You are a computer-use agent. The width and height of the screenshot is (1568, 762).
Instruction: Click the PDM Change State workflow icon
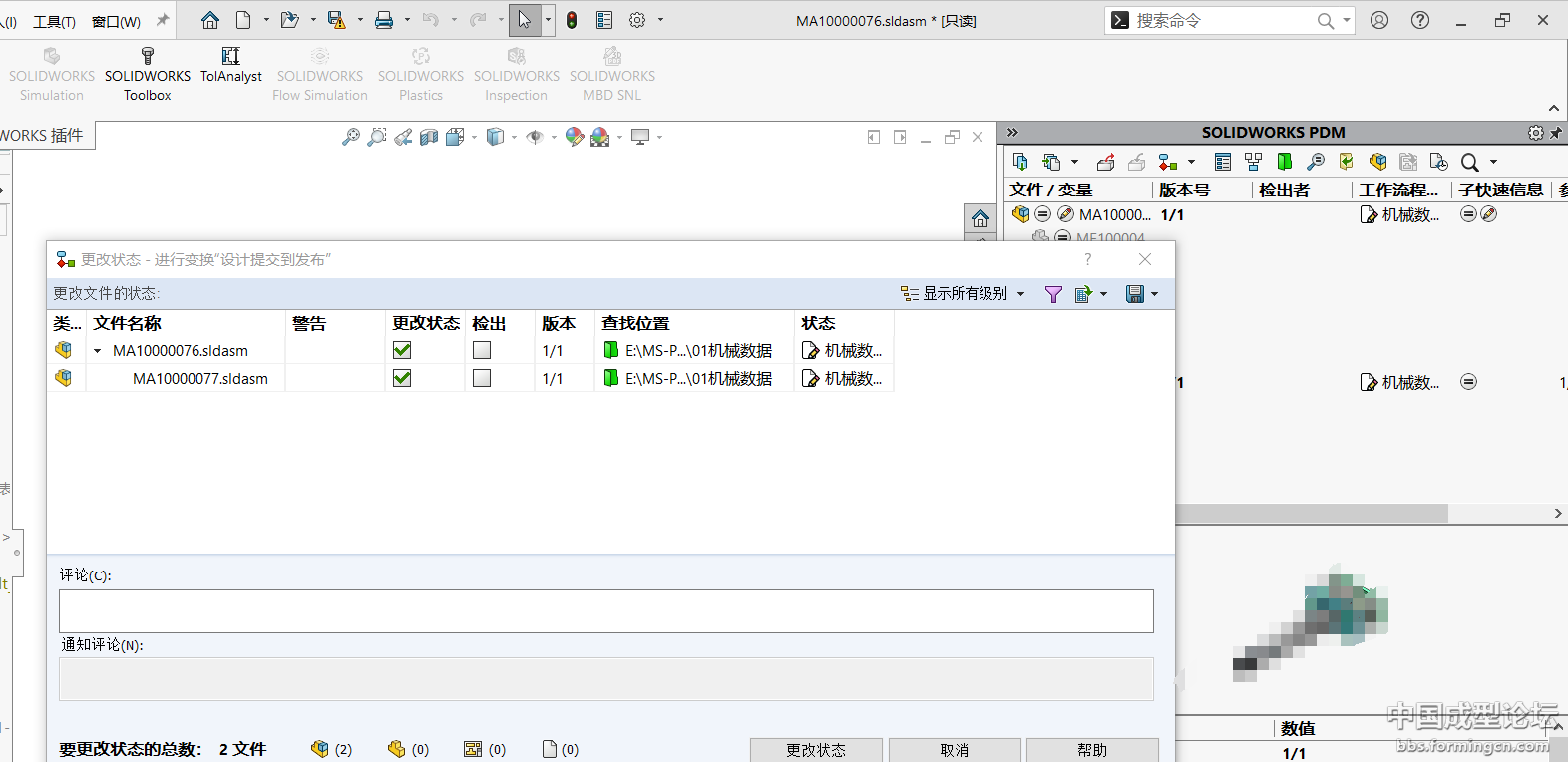(1167, 162)
